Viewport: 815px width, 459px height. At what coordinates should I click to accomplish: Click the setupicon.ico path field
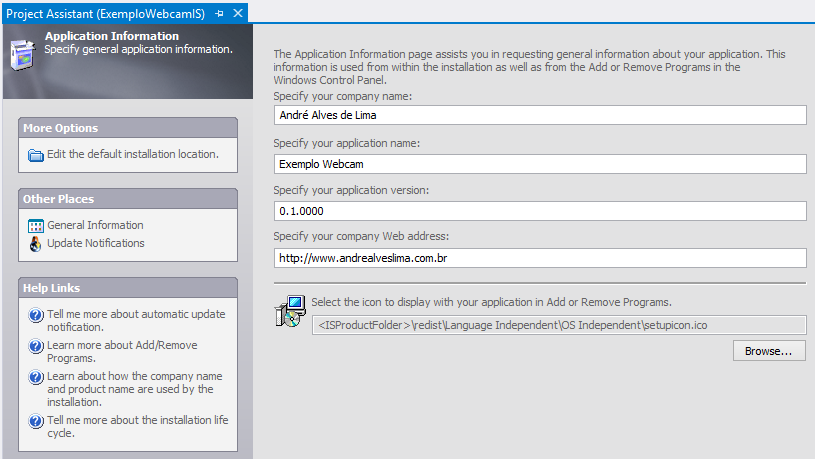click(559, 325)
